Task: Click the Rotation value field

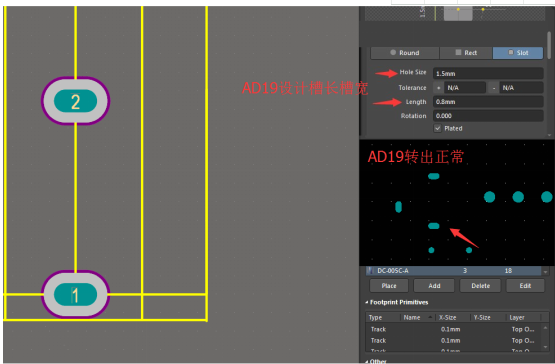Action: coord(488,116)
